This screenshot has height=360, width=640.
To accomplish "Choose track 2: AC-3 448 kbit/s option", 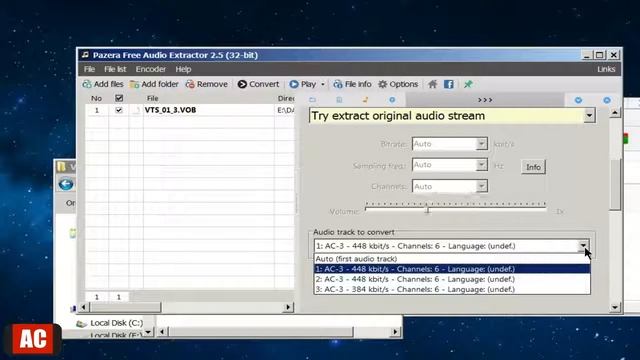I will click(x=452, y=279).
